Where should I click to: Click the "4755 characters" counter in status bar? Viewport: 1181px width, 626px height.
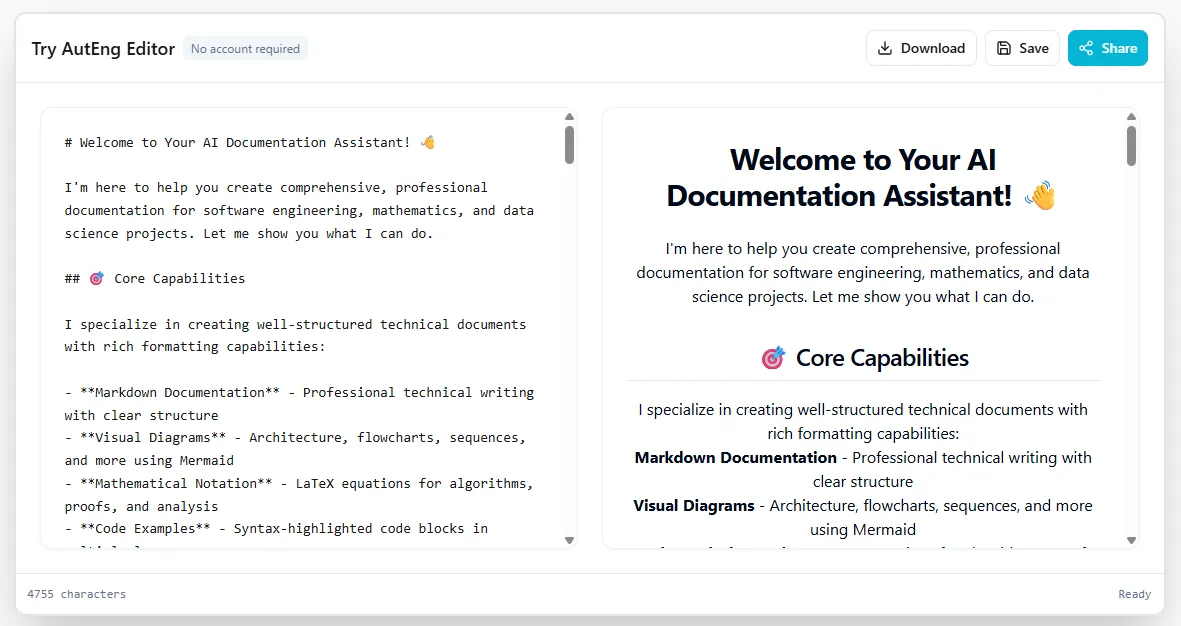(77, 594)
